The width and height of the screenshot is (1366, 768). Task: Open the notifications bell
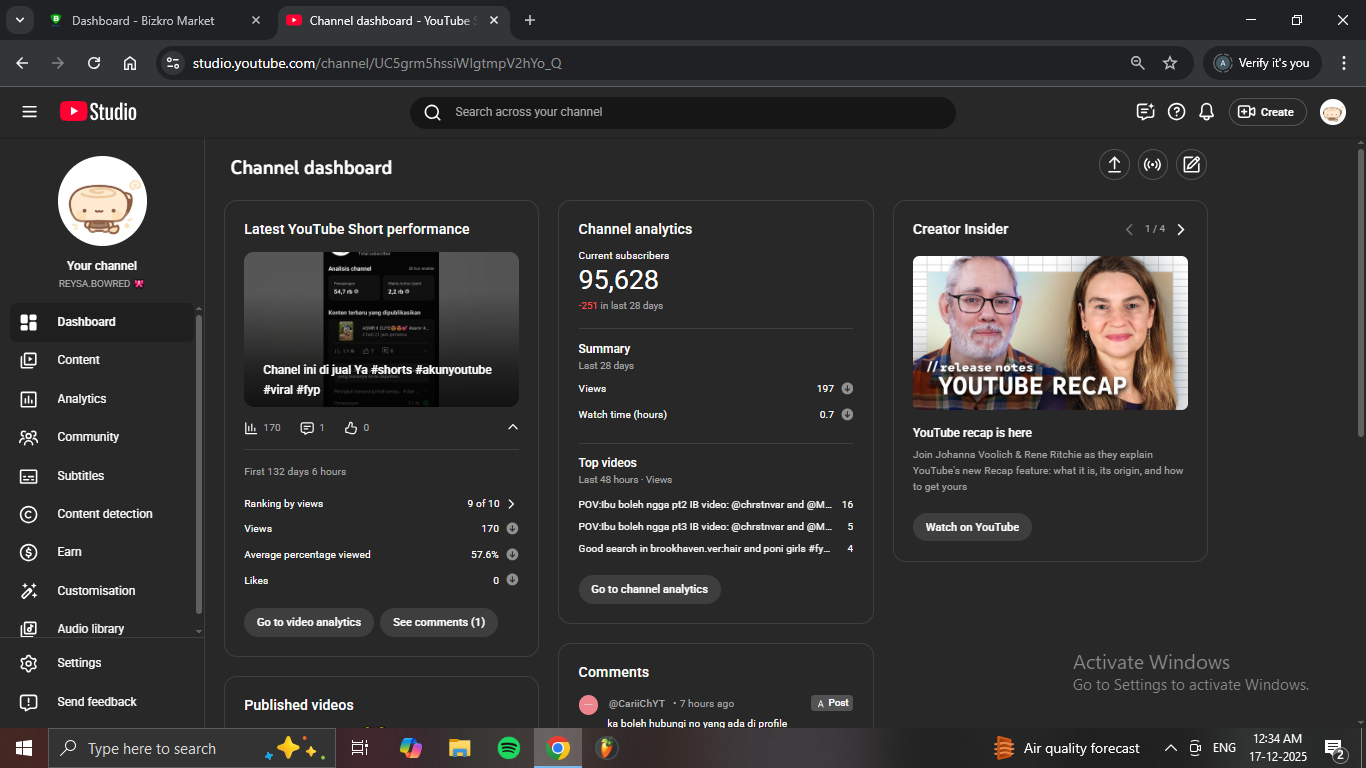pyautogui.click(x=1207, y=112)
